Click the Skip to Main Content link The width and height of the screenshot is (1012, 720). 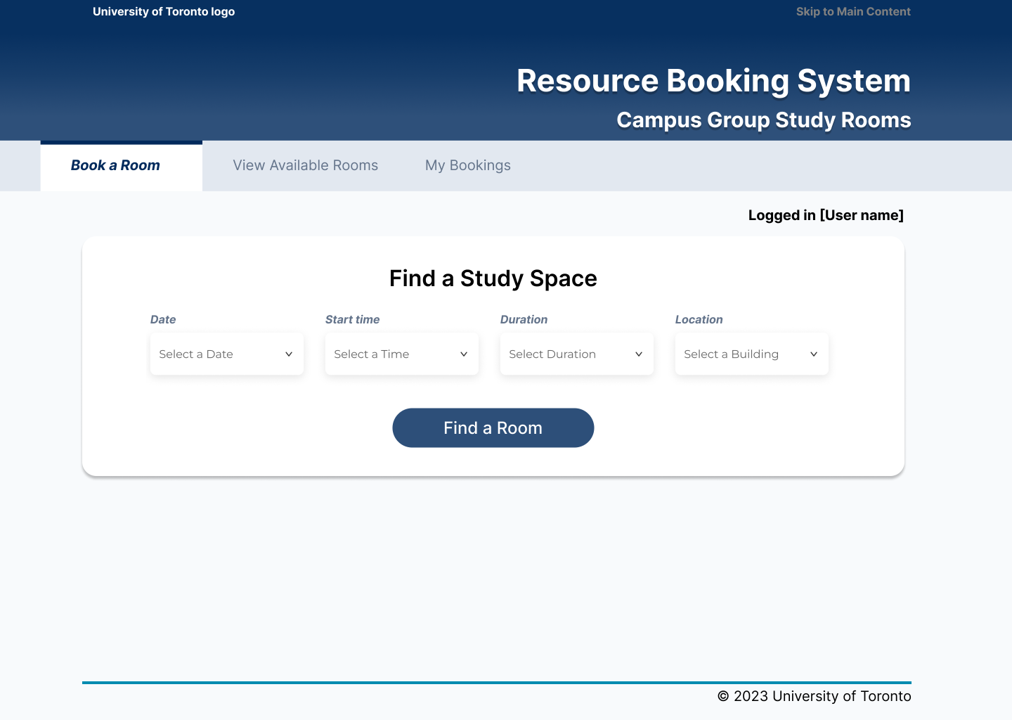click(x=853, y=11)
